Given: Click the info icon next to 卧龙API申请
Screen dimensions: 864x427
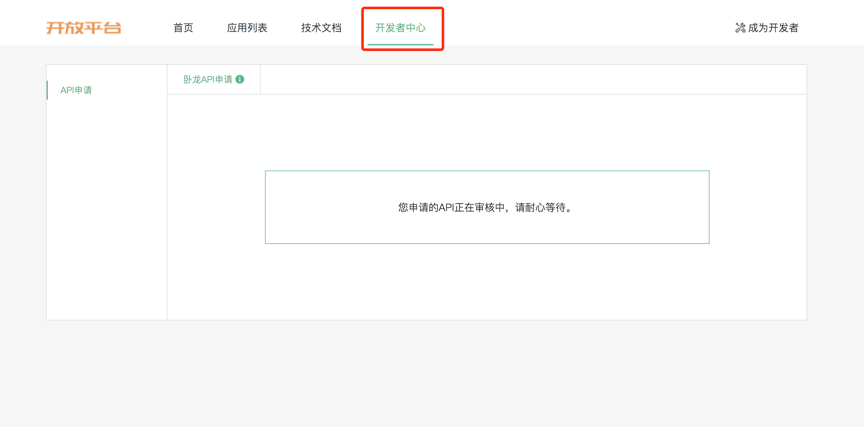Looking at the screenshot, I should coord(240,79).
